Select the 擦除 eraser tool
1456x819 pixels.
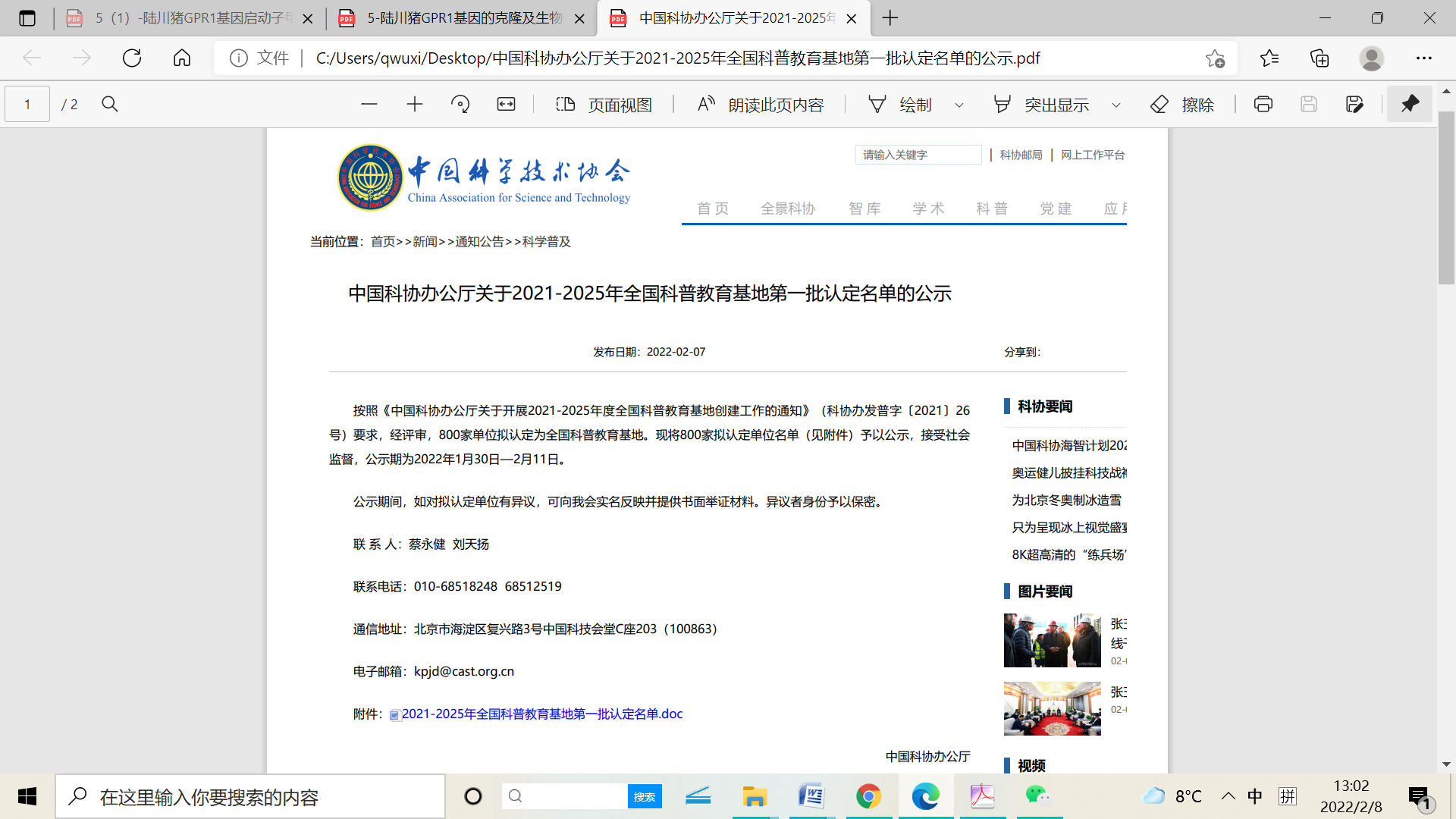[x=1182, y=105]
